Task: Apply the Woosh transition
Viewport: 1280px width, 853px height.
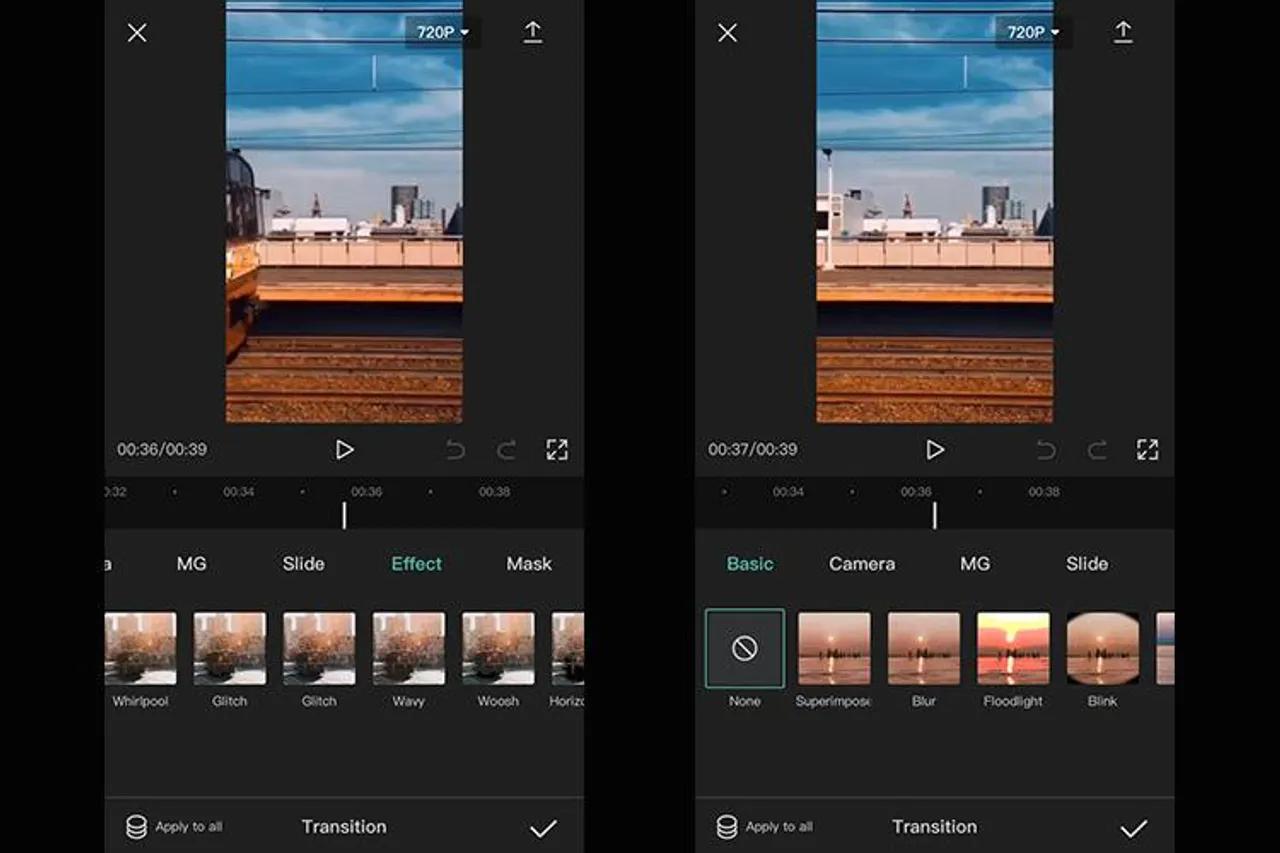Action: (498, 649)
